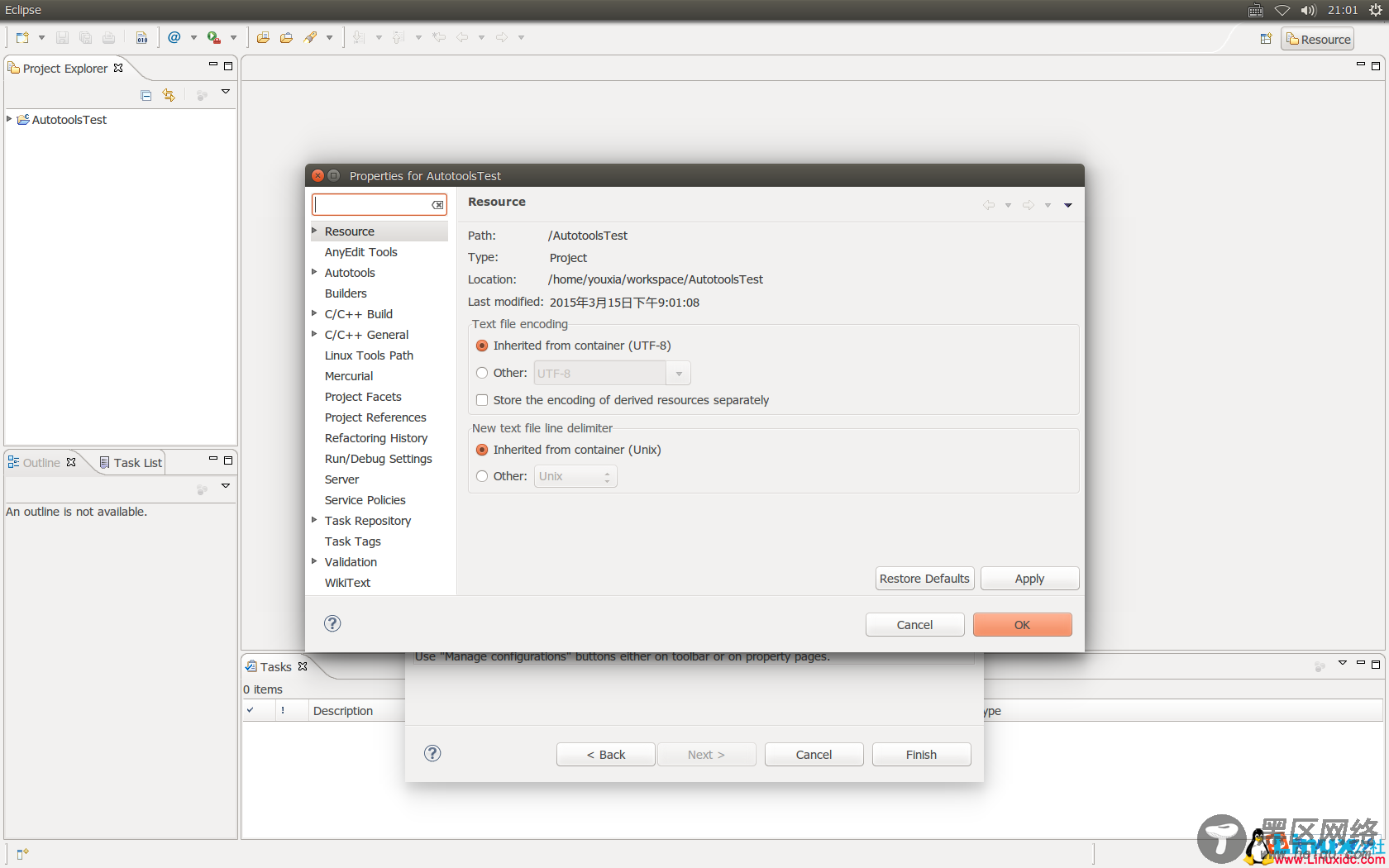The image size is (1389, 868).
Task: Click the Previous Annotation toolbar icon
Action: [399, 38]
